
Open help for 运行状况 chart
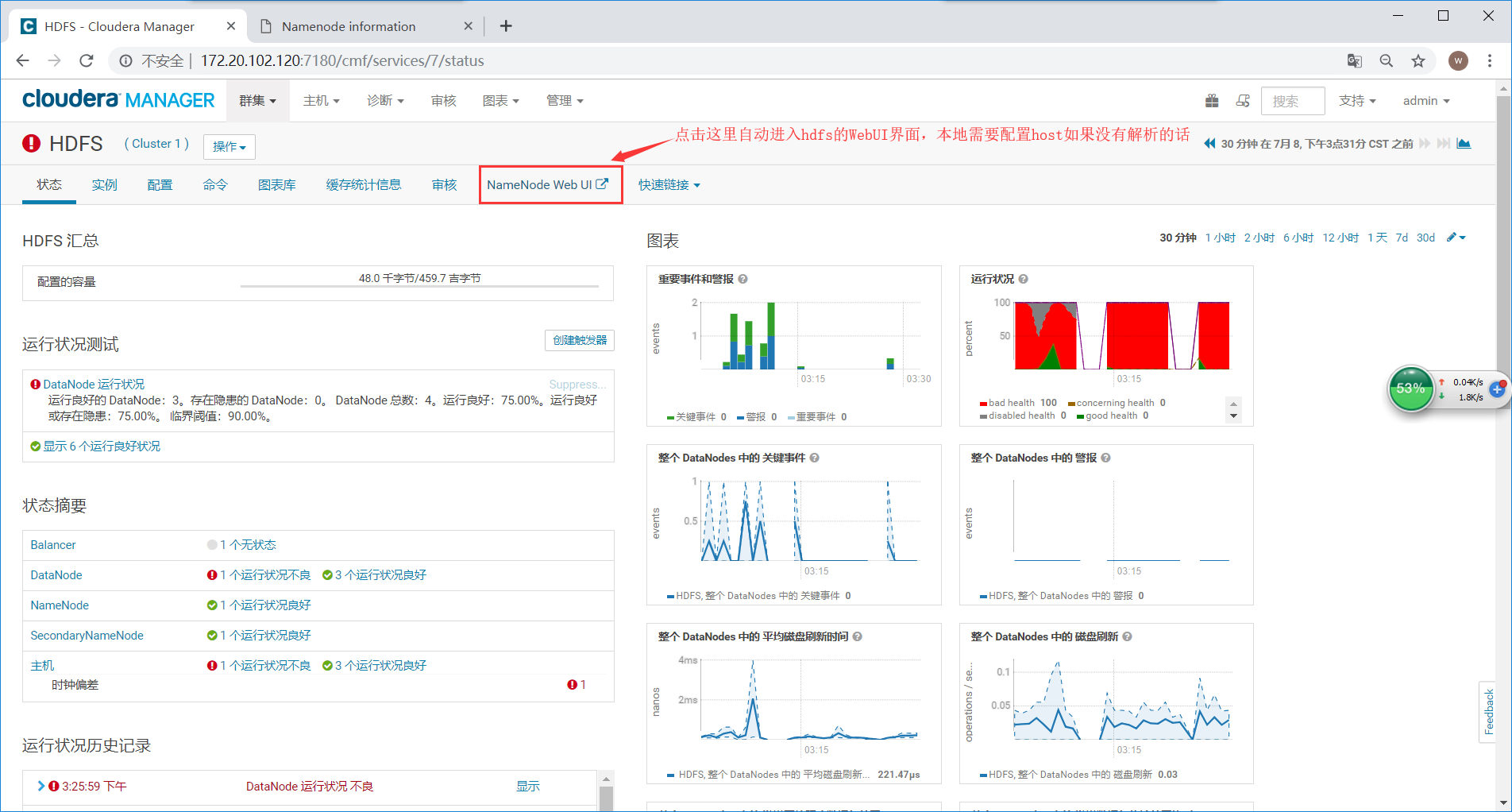click(x=1023, y=279)
